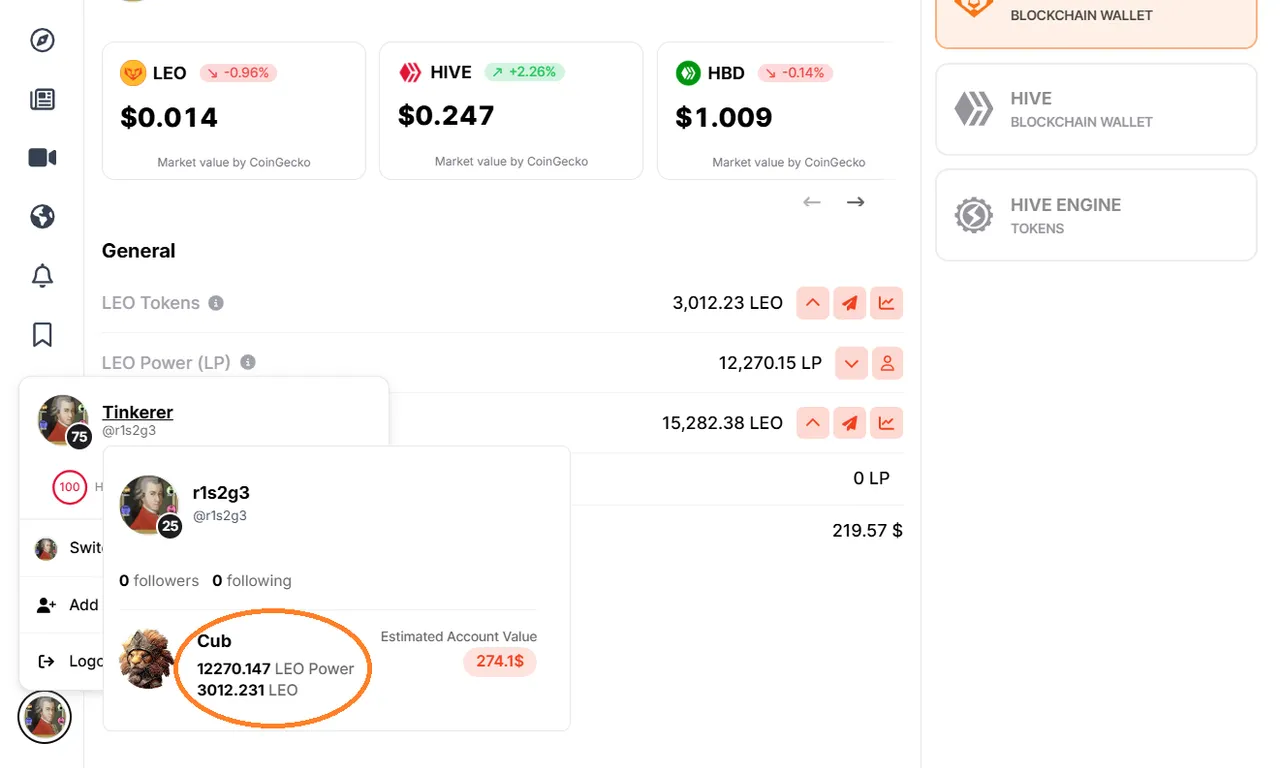Click the 100 circular progress badge
The height and width of the screenshot is (768, 1280).
pyautogui.click(x=69, y=487)
